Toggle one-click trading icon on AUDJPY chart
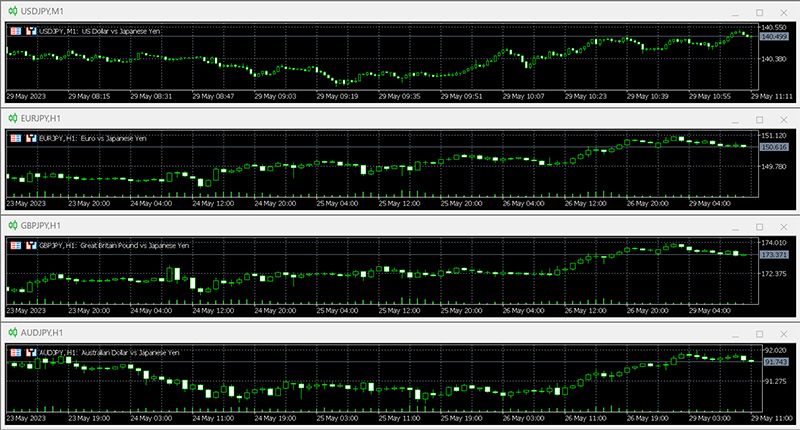 (x=31, y=352)
